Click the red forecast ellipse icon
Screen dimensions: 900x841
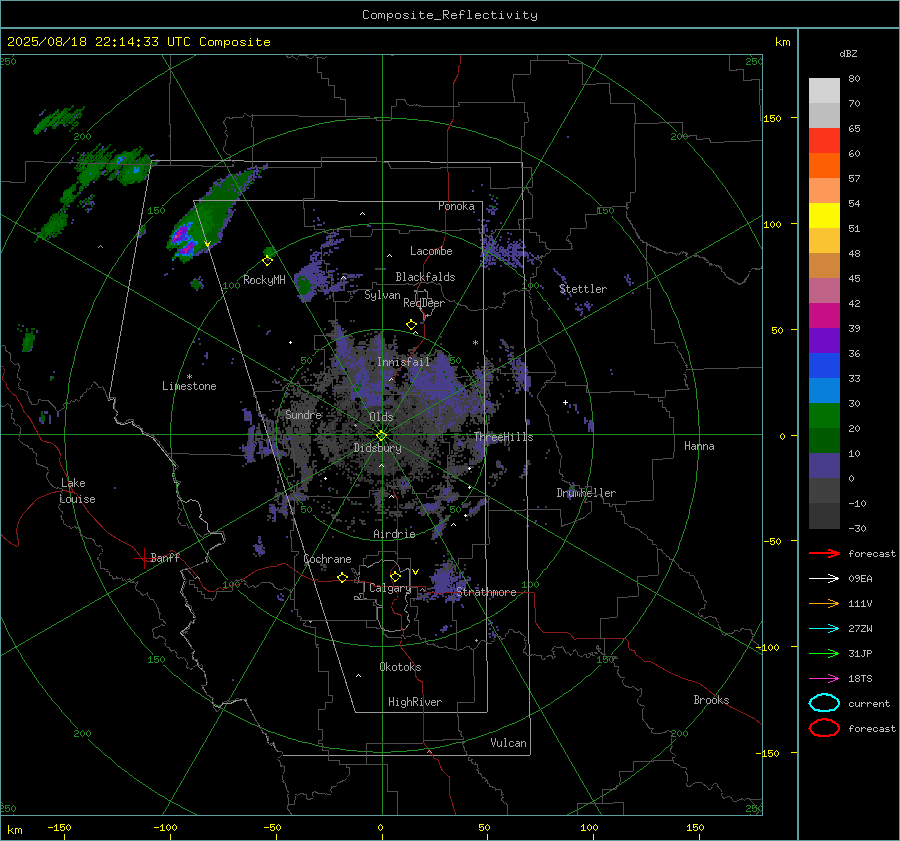pyautogui.click(x=824, y=728)
